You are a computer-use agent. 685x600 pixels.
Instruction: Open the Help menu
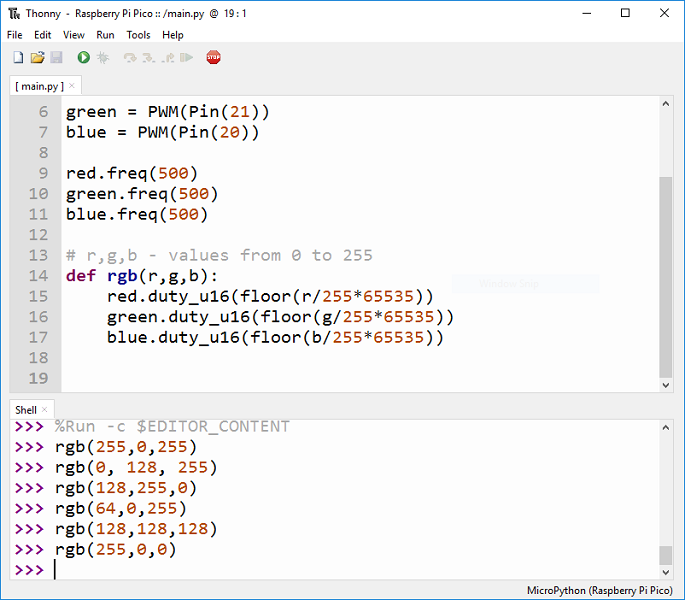click(x=173, y=35)
